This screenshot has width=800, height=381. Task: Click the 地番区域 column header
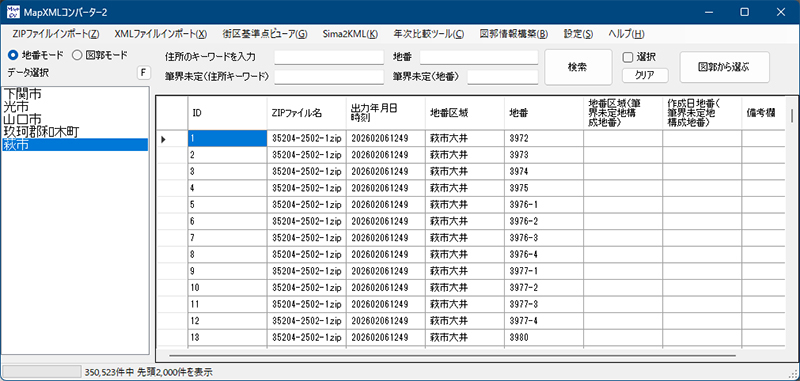click(x=464, y=113)
